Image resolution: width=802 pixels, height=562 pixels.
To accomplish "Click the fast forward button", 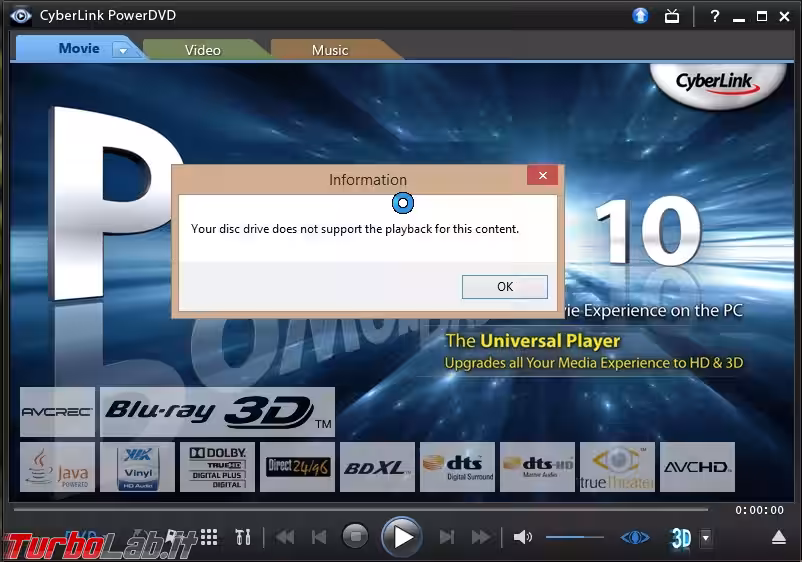I will [x=481, y=537].
